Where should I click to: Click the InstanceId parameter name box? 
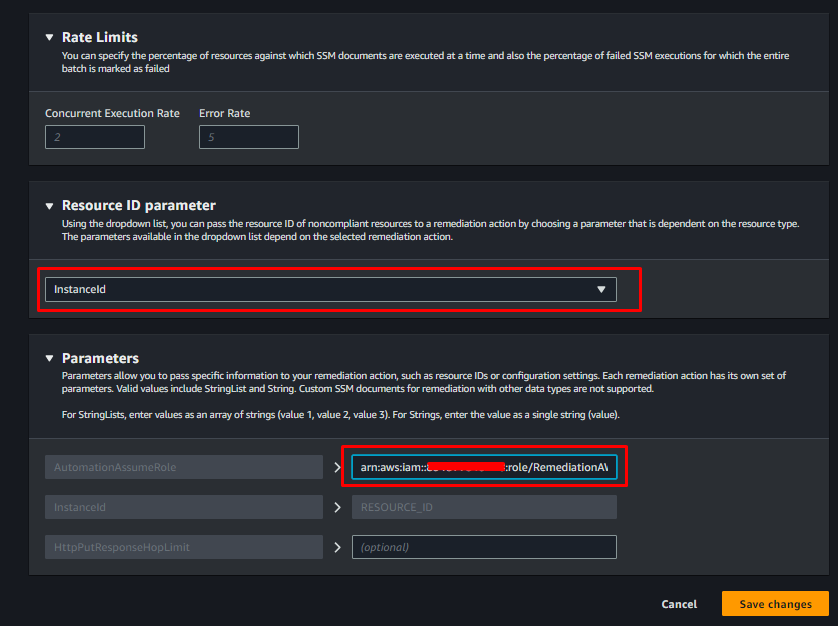coord(184,507)
